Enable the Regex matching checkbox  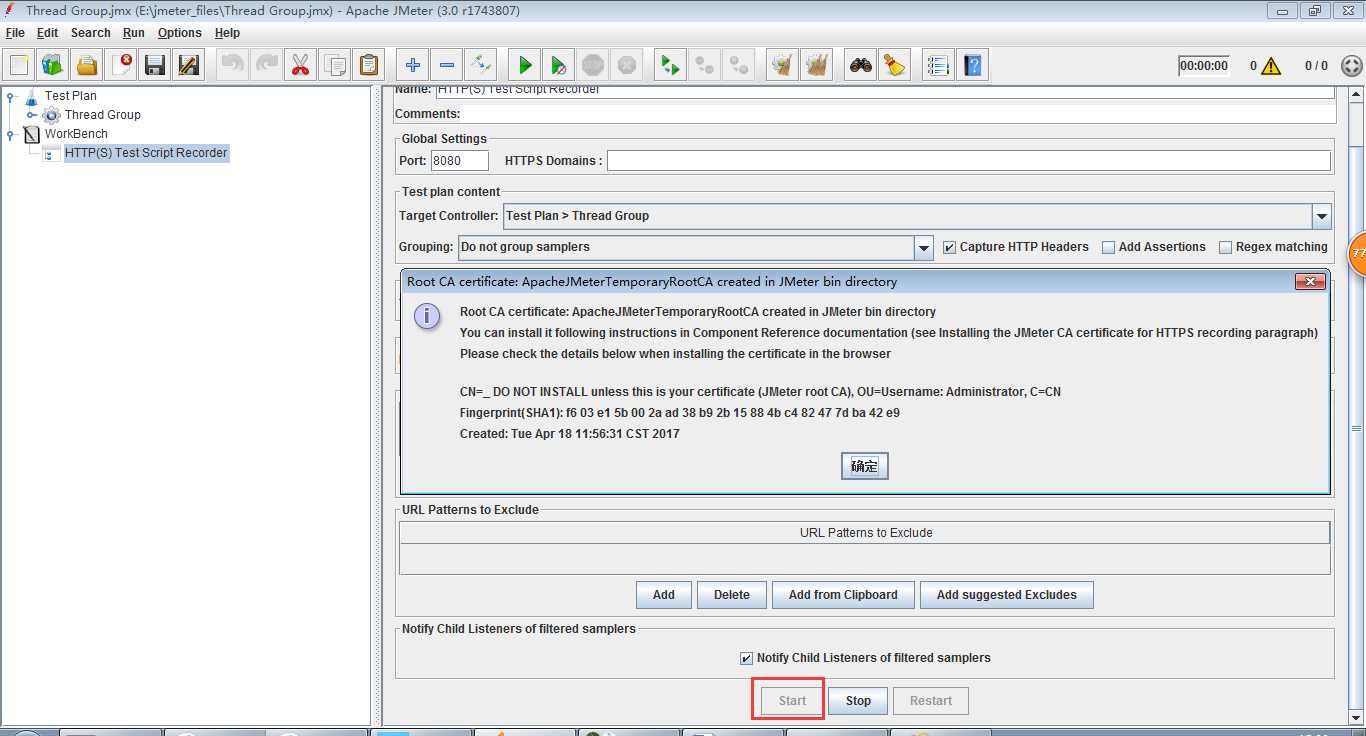click(1225, 247)
